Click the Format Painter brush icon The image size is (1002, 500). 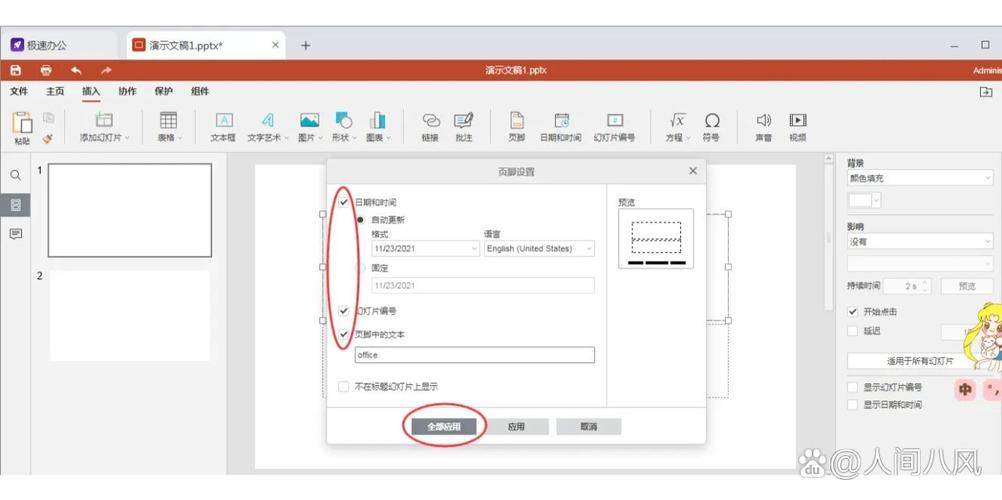click(48, 138)
